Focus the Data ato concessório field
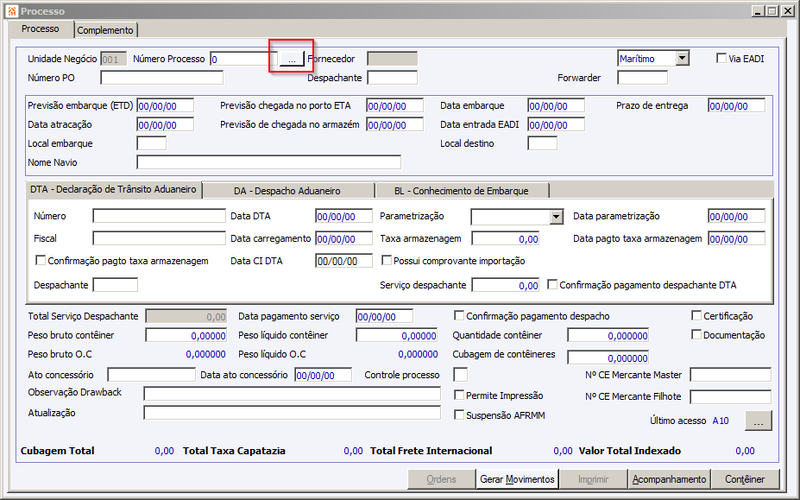The image size is (800, 500). pos(323,375)
